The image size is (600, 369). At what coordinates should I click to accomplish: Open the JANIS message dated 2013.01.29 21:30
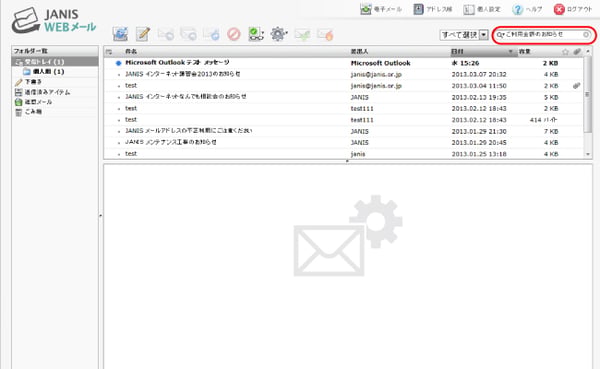coord(344,131)
